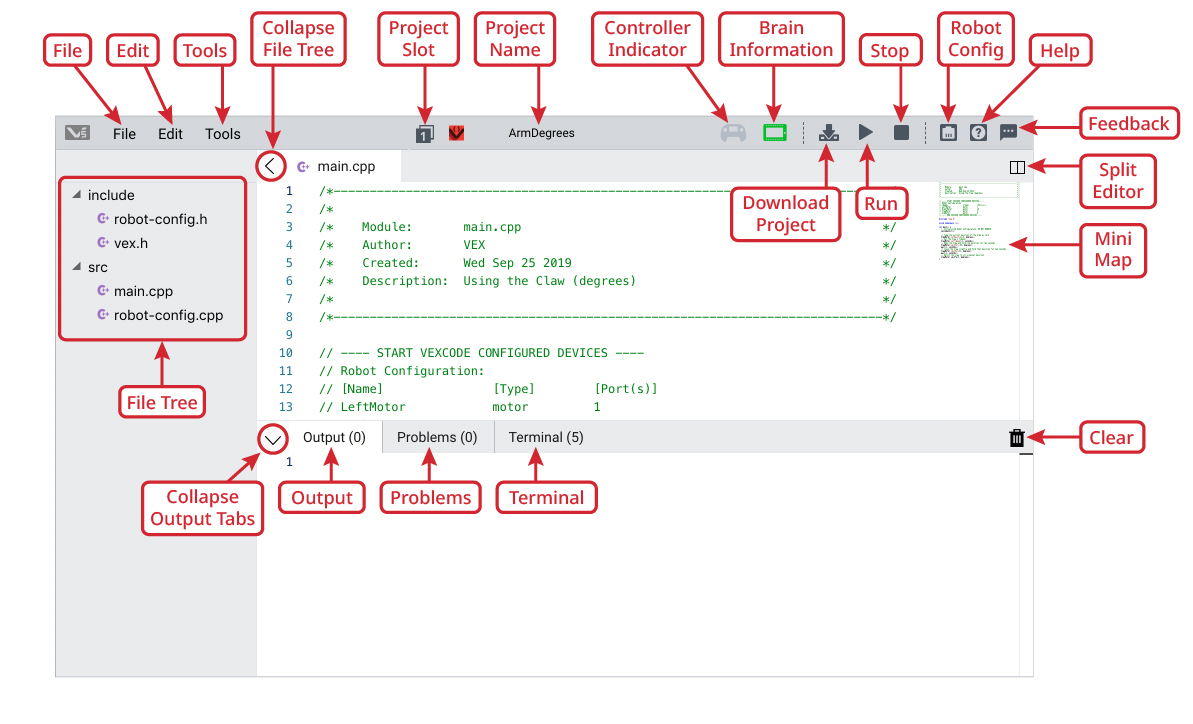This screenshot has height=724, width=1193.
Task: Open the Feedback dialog
Action: tap(1008, 131)
